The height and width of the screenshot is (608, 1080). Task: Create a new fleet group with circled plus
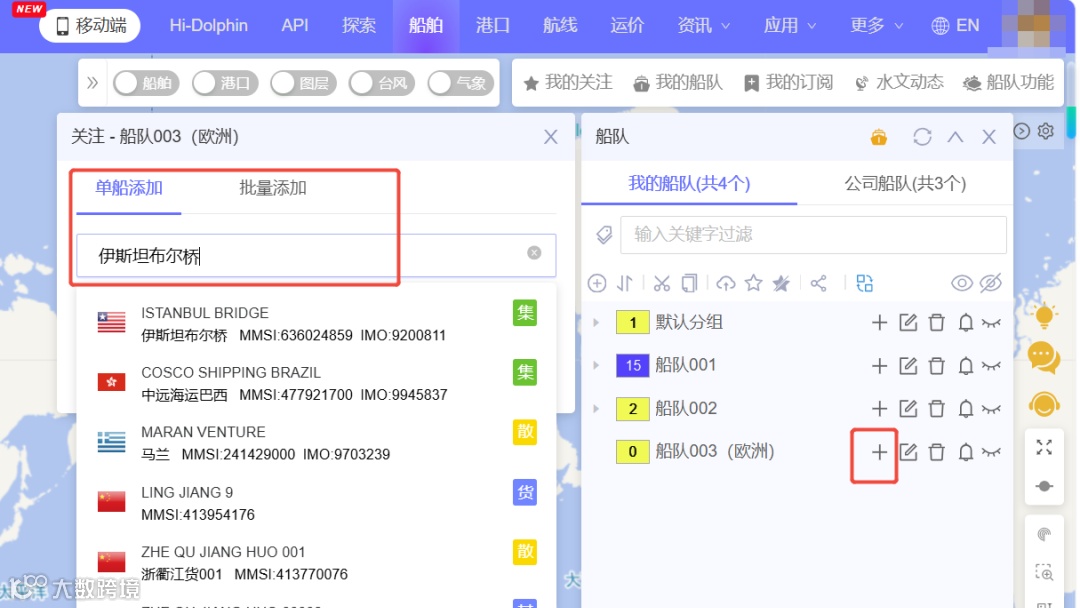[x=597, y=283]
